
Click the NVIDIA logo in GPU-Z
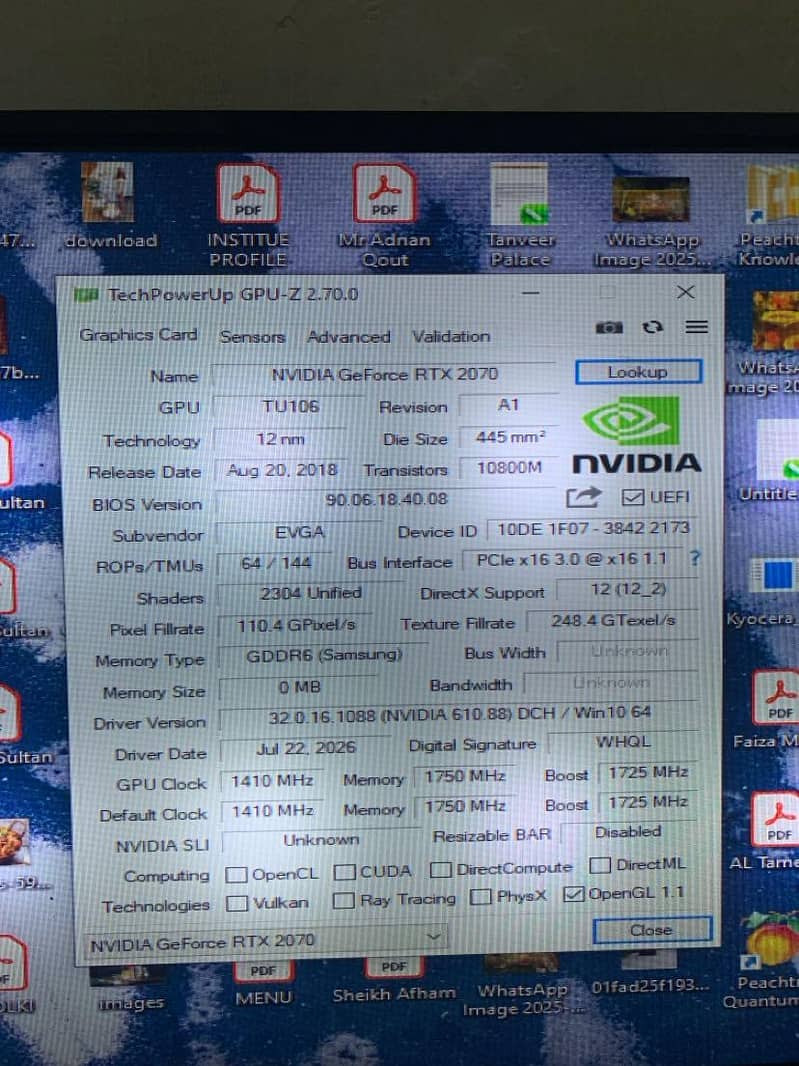tap(636, 435)
